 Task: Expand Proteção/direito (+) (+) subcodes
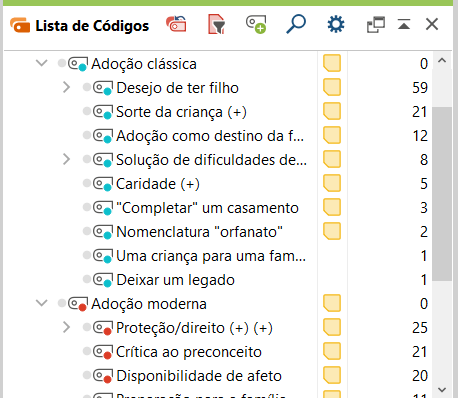click(67, 327)
